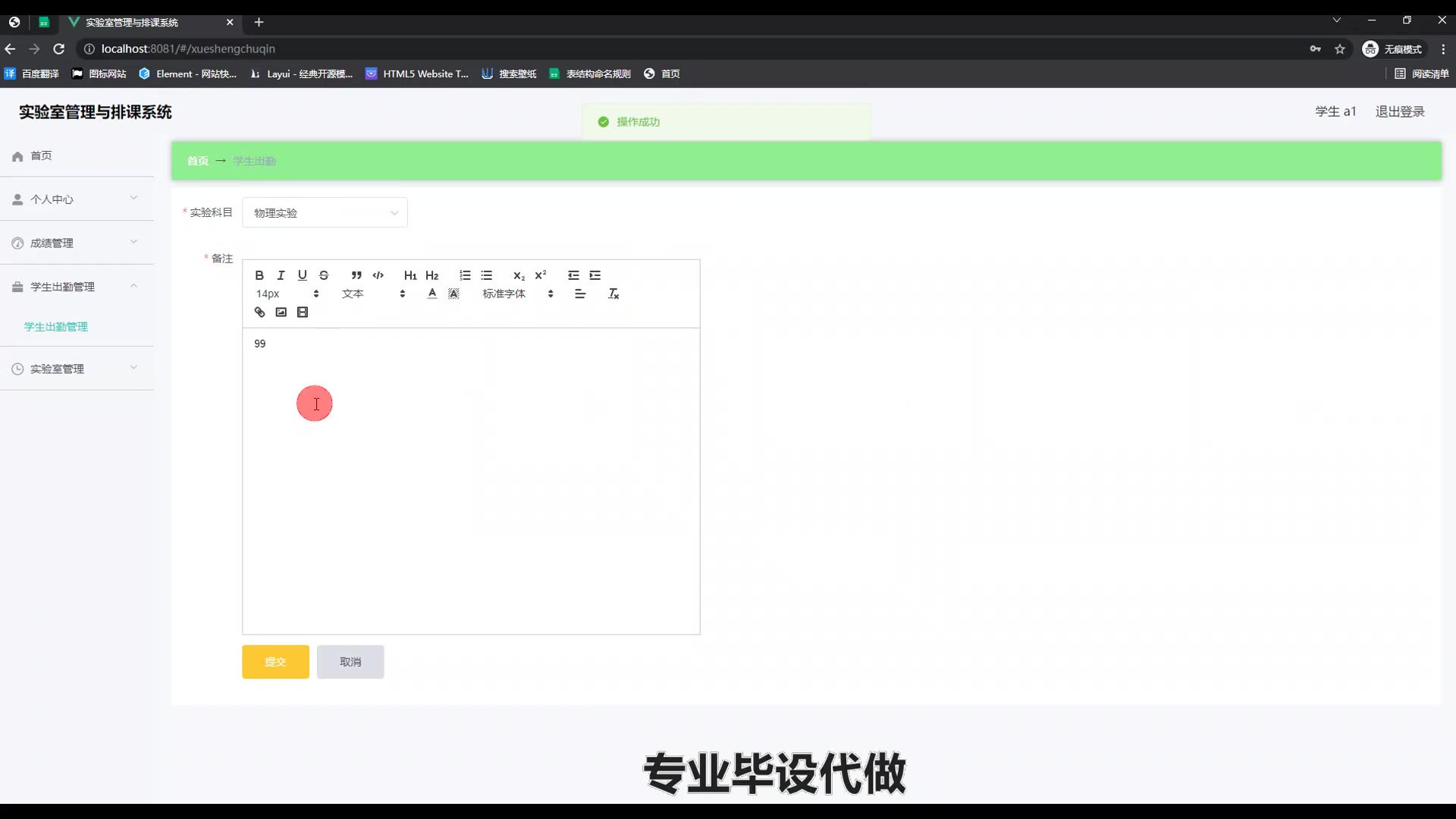This screenshot has width=1456, height=819.
Task: Open the Element bookmark
Action: (x=188, y=74)
